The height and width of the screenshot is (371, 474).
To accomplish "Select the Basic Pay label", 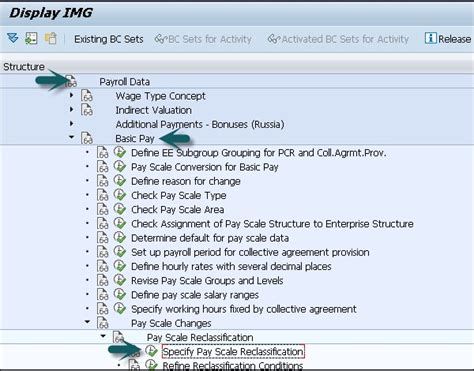I will (x=135, y=138).
